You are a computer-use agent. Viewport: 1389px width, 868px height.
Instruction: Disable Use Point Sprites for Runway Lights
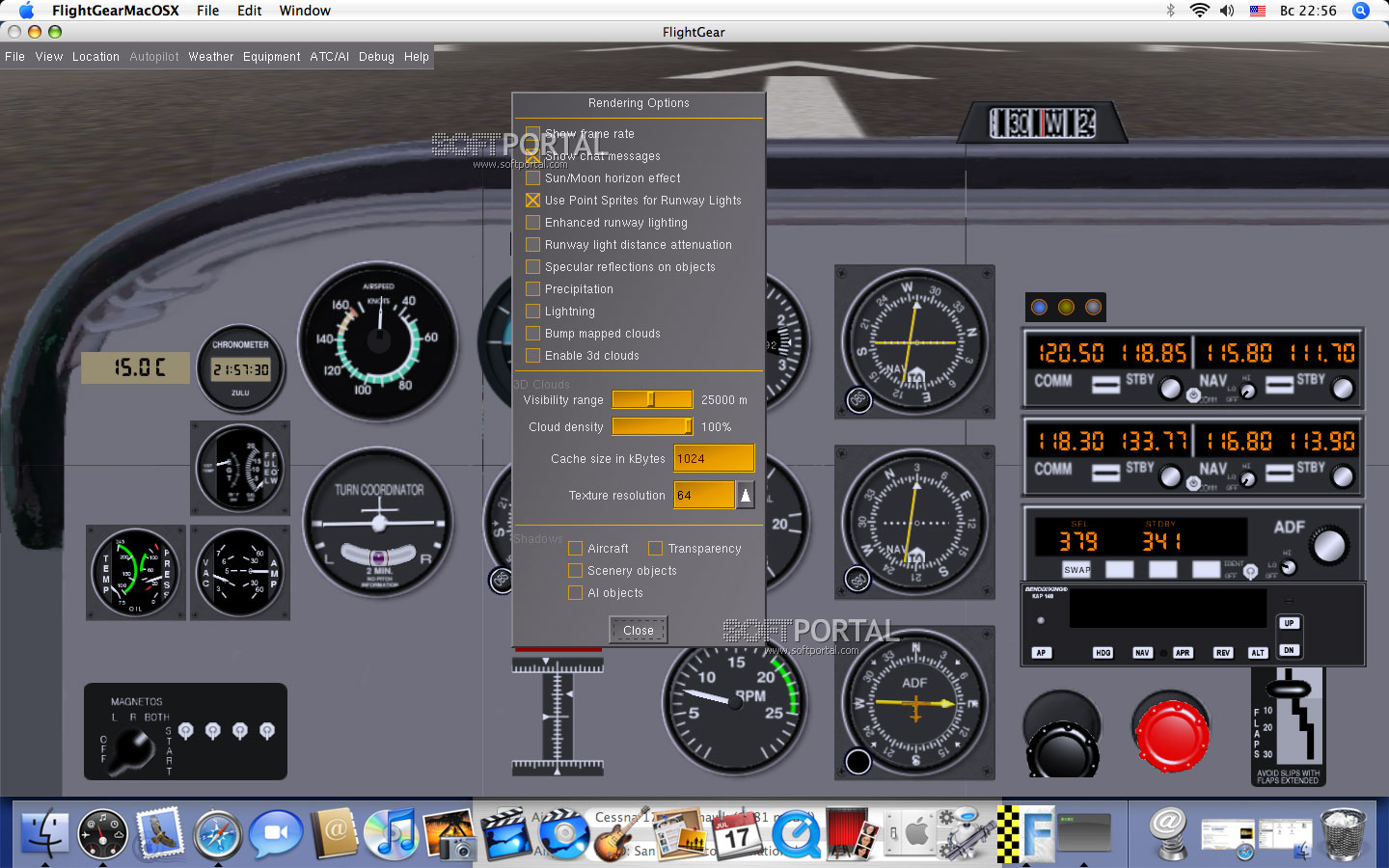pos(532,201)
